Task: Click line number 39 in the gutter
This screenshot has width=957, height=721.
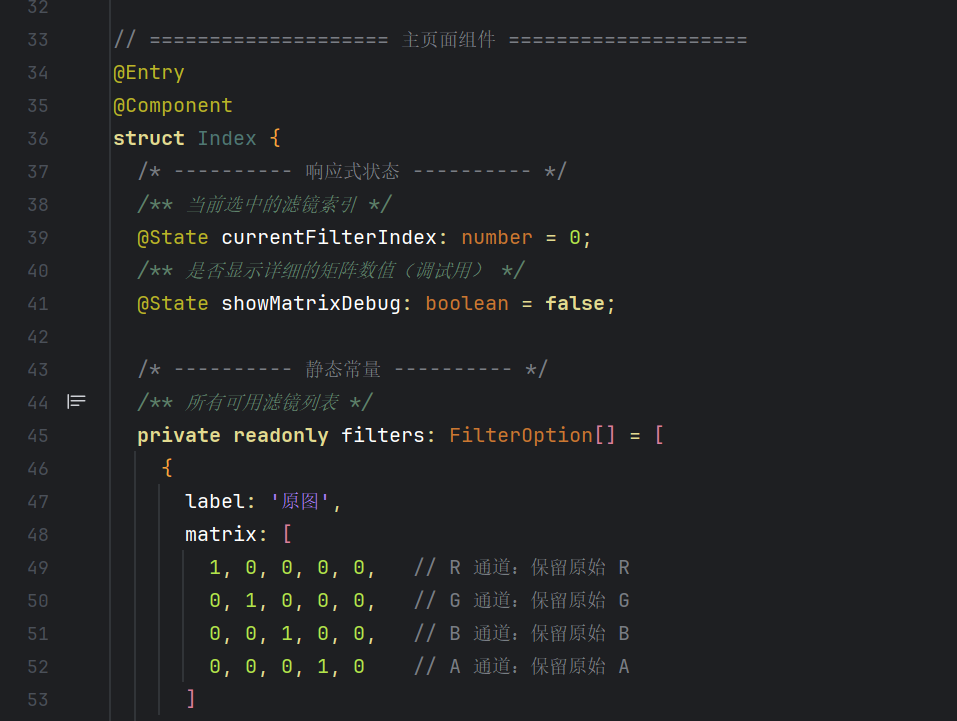Action: coord(38,237)
